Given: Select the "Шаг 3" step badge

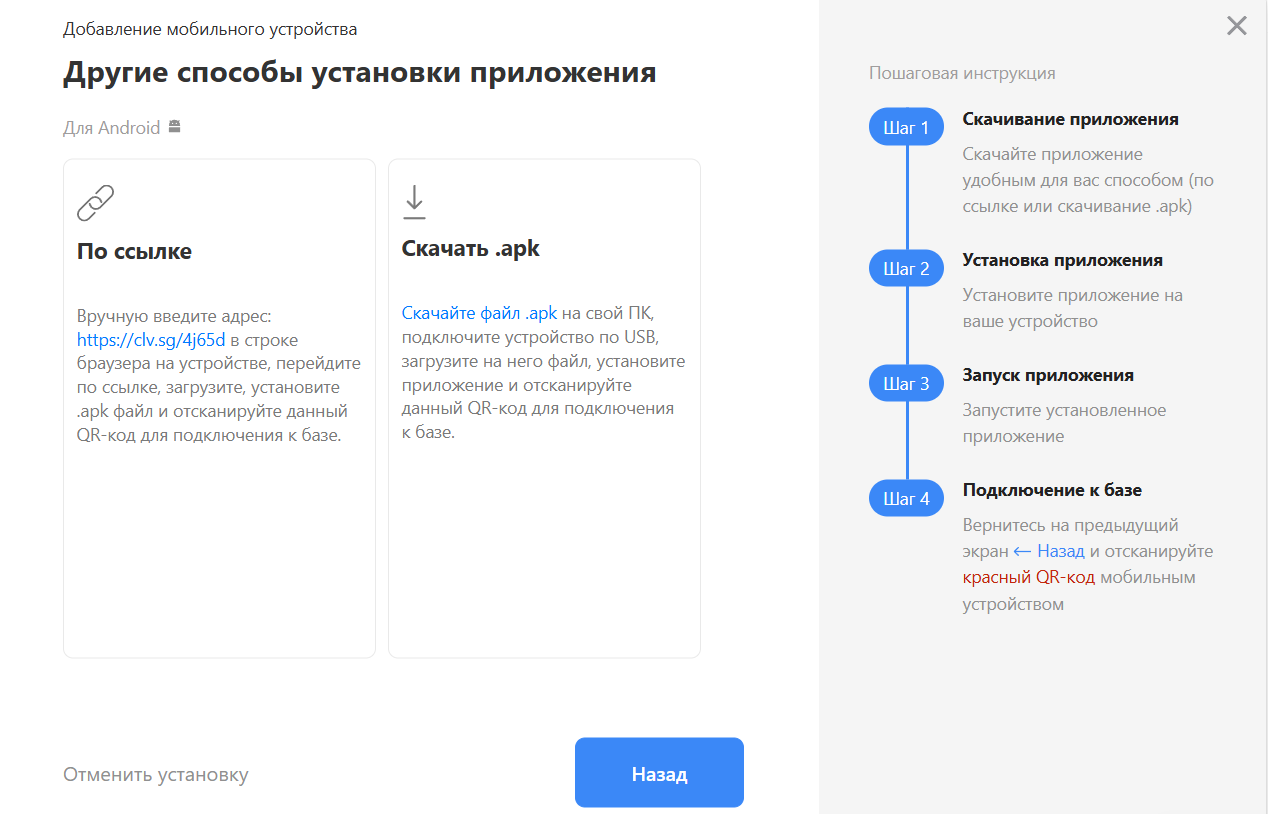Looking at the screenshot, I should [906, 383].
